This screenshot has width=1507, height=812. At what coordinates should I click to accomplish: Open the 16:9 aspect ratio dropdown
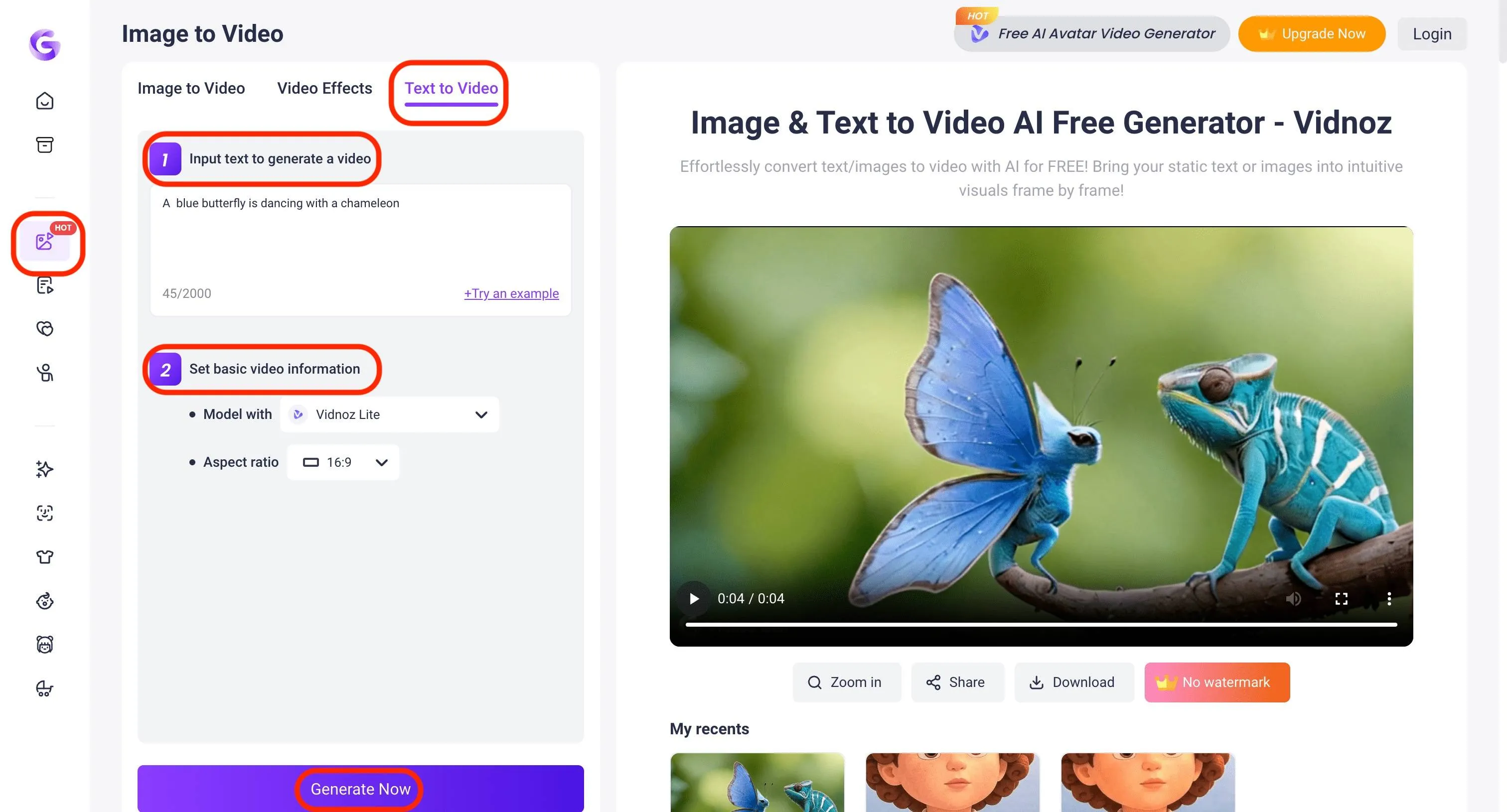click(x=343, y=462)
